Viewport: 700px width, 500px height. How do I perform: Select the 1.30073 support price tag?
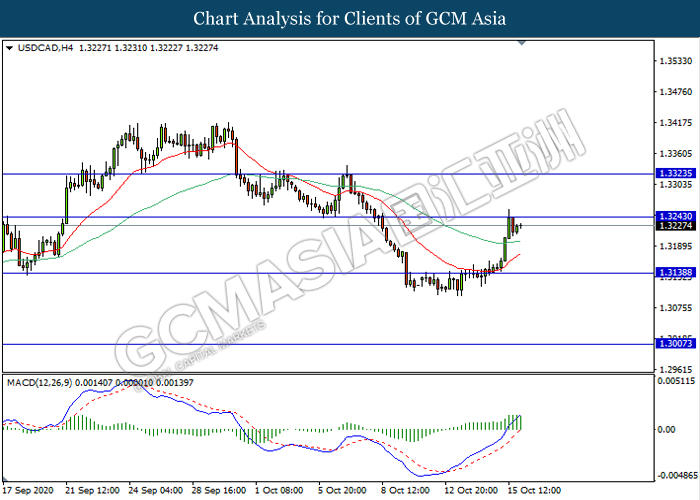[x=671, y=344]
